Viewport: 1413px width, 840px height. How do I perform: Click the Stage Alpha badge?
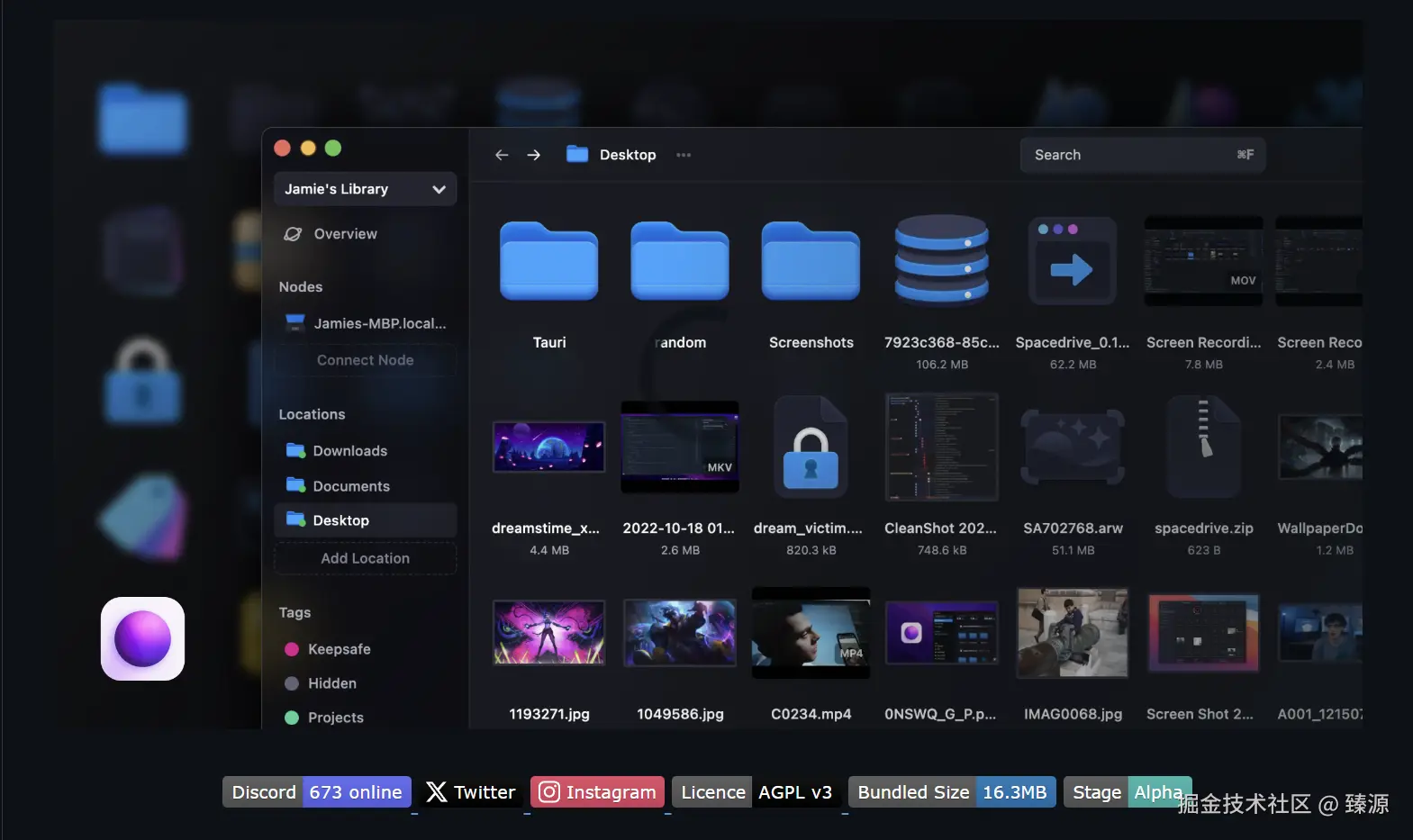click(1128, 792)
